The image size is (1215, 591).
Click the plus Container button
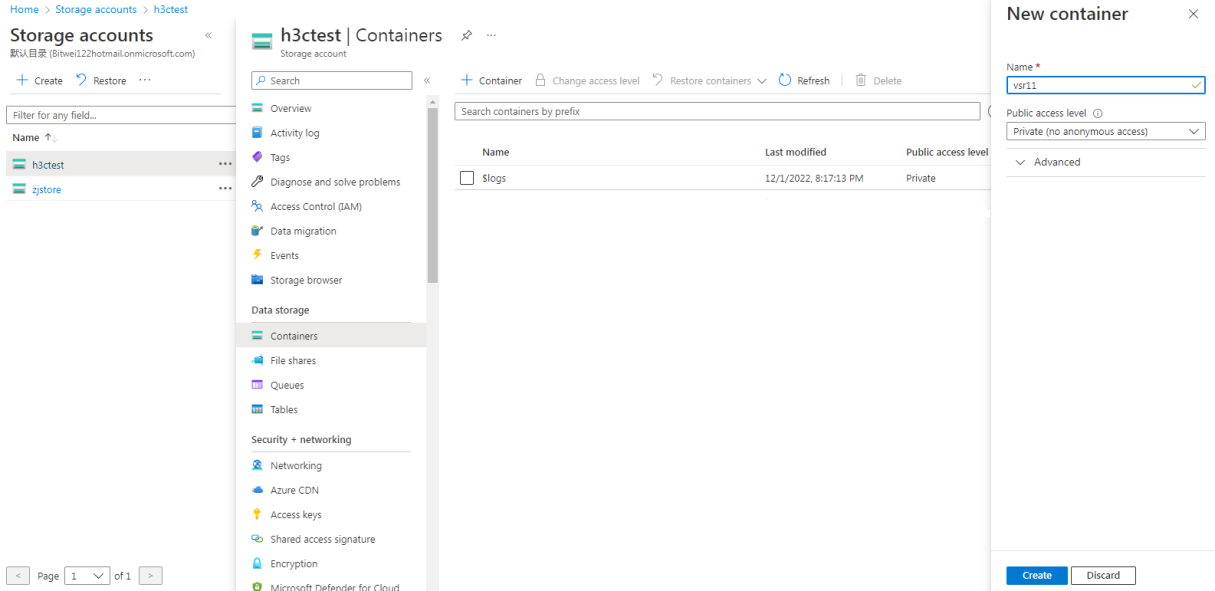coord(491,80)
